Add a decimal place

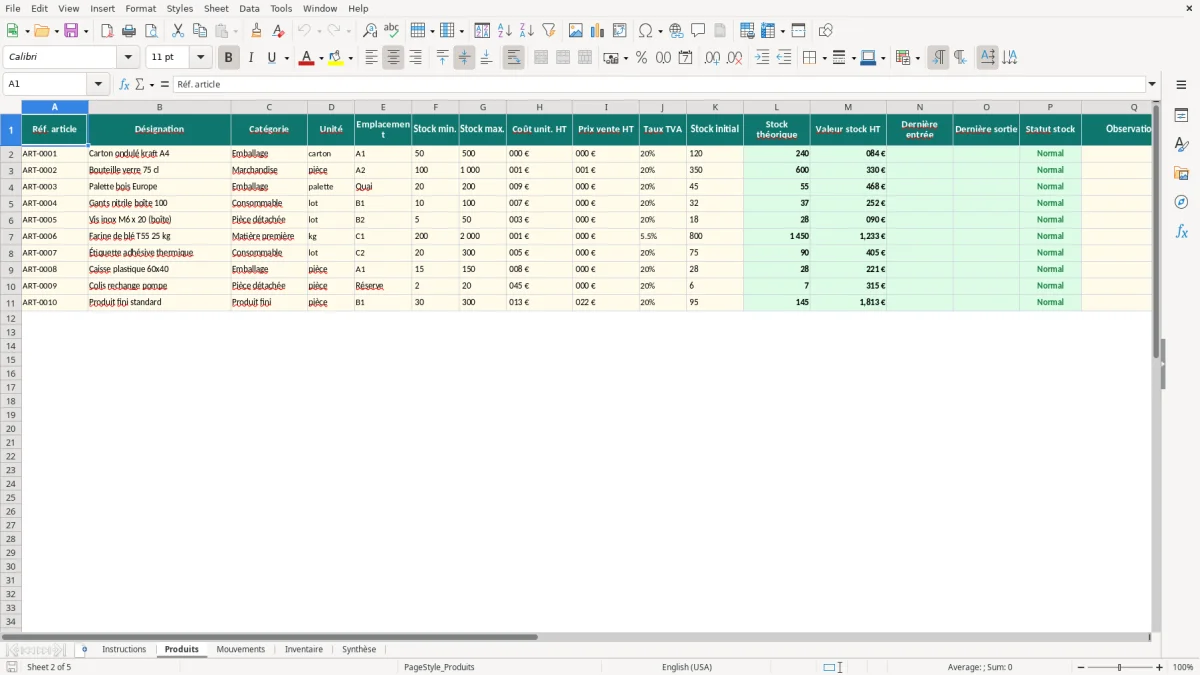pyautogui.click(x=712, y=58)
